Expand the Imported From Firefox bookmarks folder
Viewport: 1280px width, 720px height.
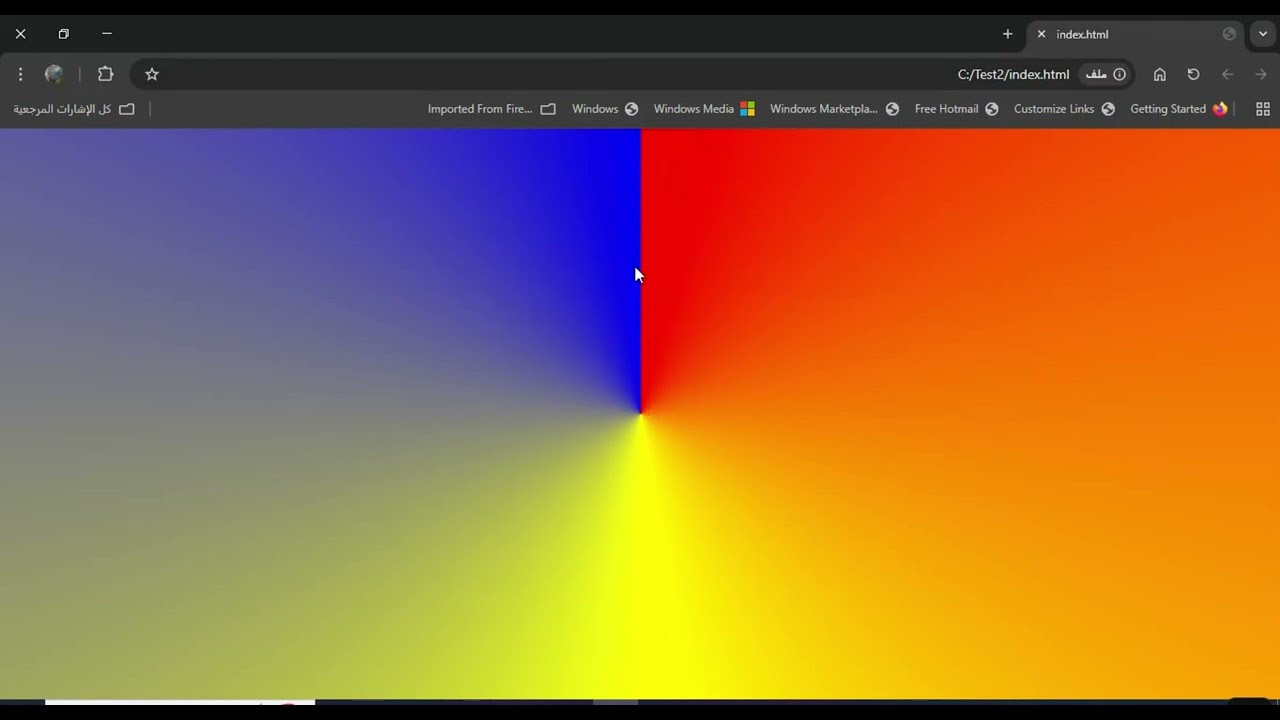pos(491,109)
